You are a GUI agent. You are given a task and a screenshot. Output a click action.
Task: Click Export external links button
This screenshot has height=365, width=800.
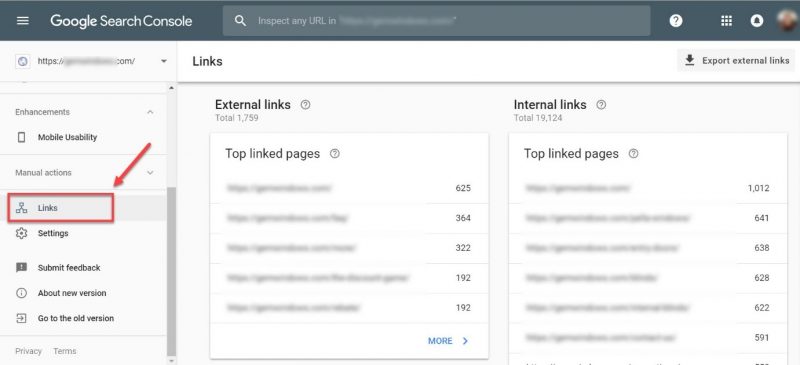coord(736,61)
